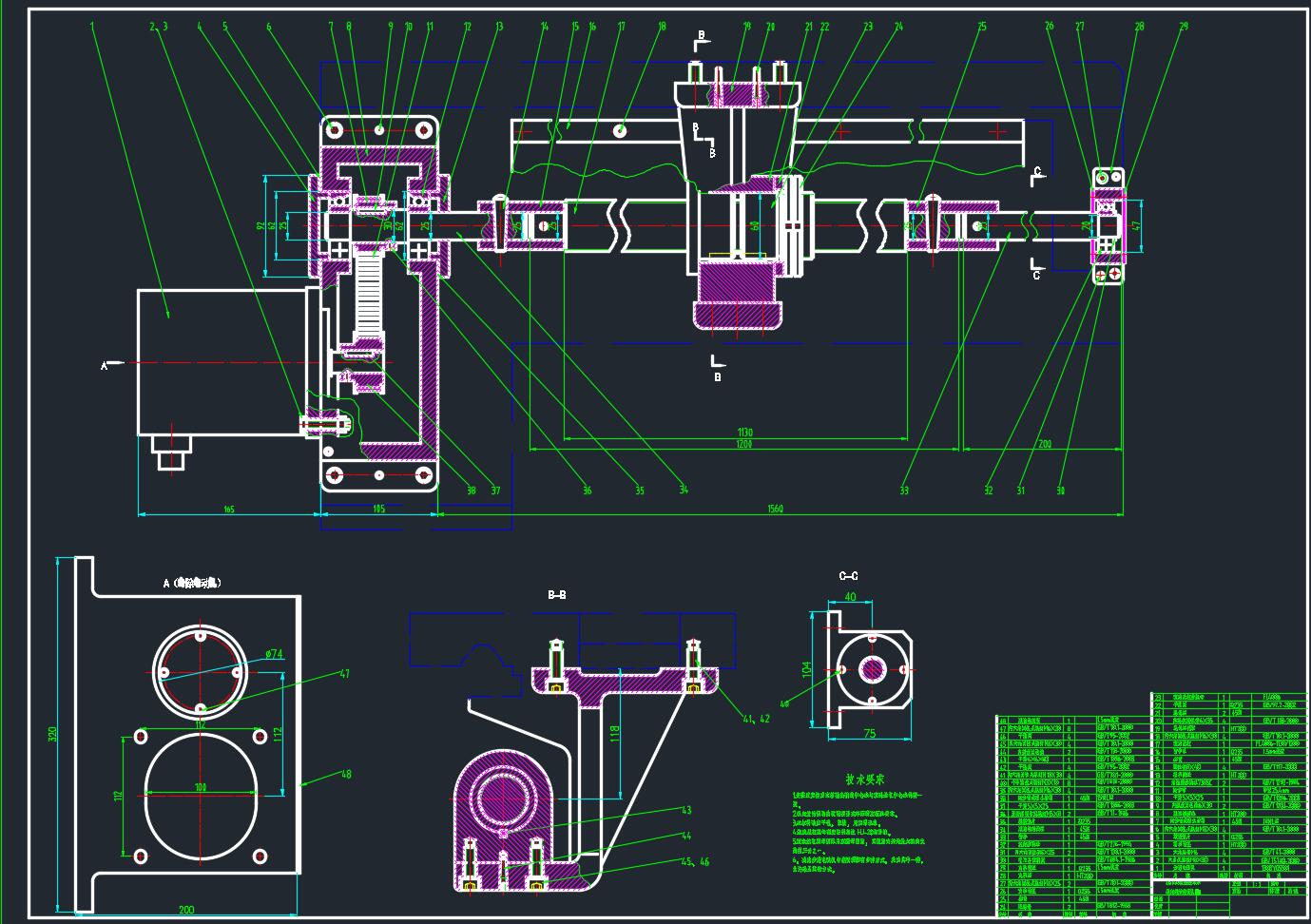Click the 75 width dimension in C-C view
The height and width of the screenshot is (924, 1311).
[x=870, y=734]
